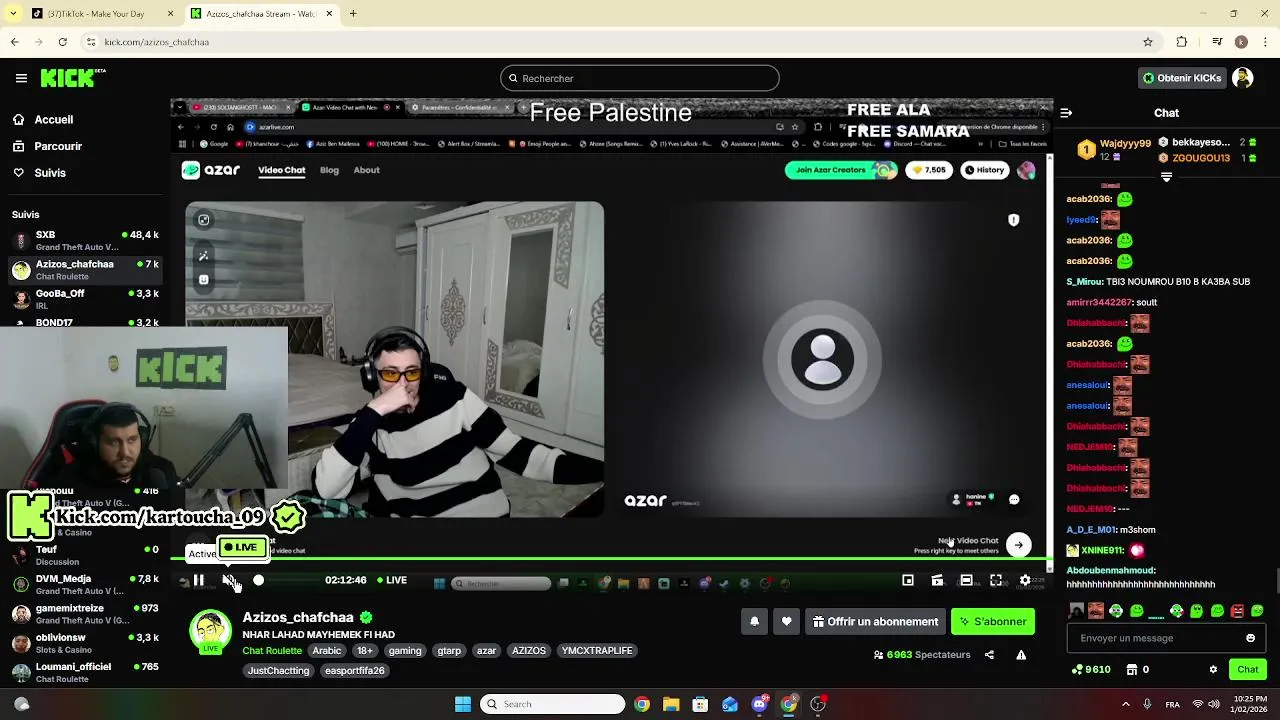
Task: Select the YMCXTRAPLIFE tag
Action: click(x=597, y=650)
